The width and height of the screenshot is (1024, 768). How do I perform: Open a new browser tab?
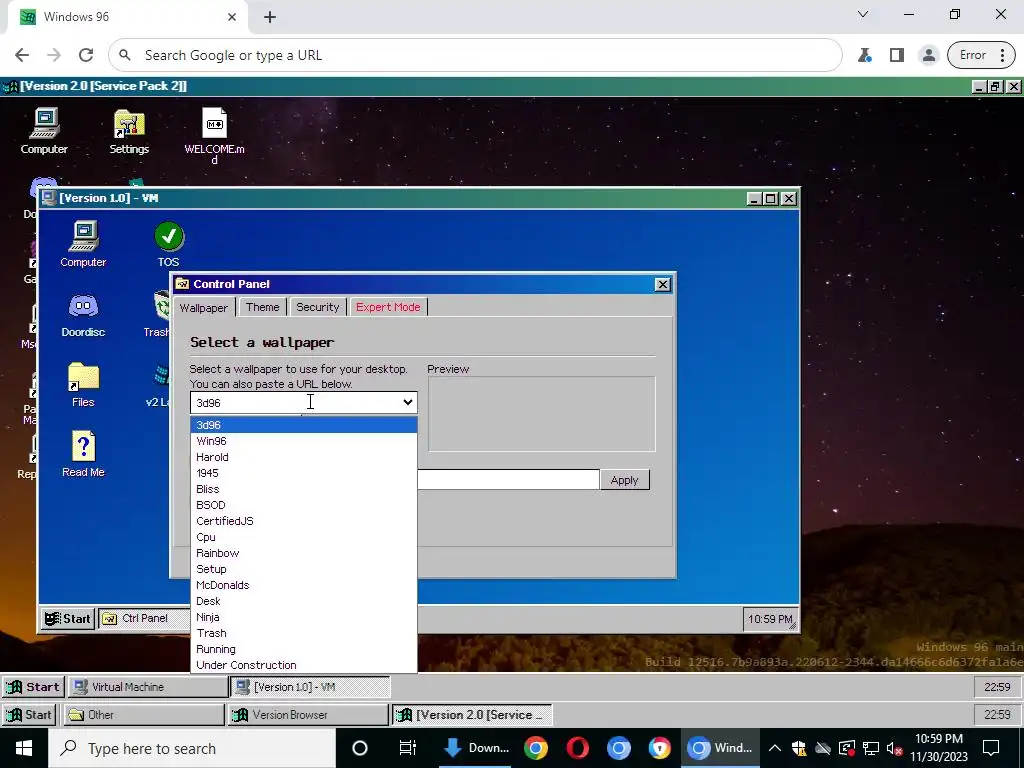[x=270, y=17]
